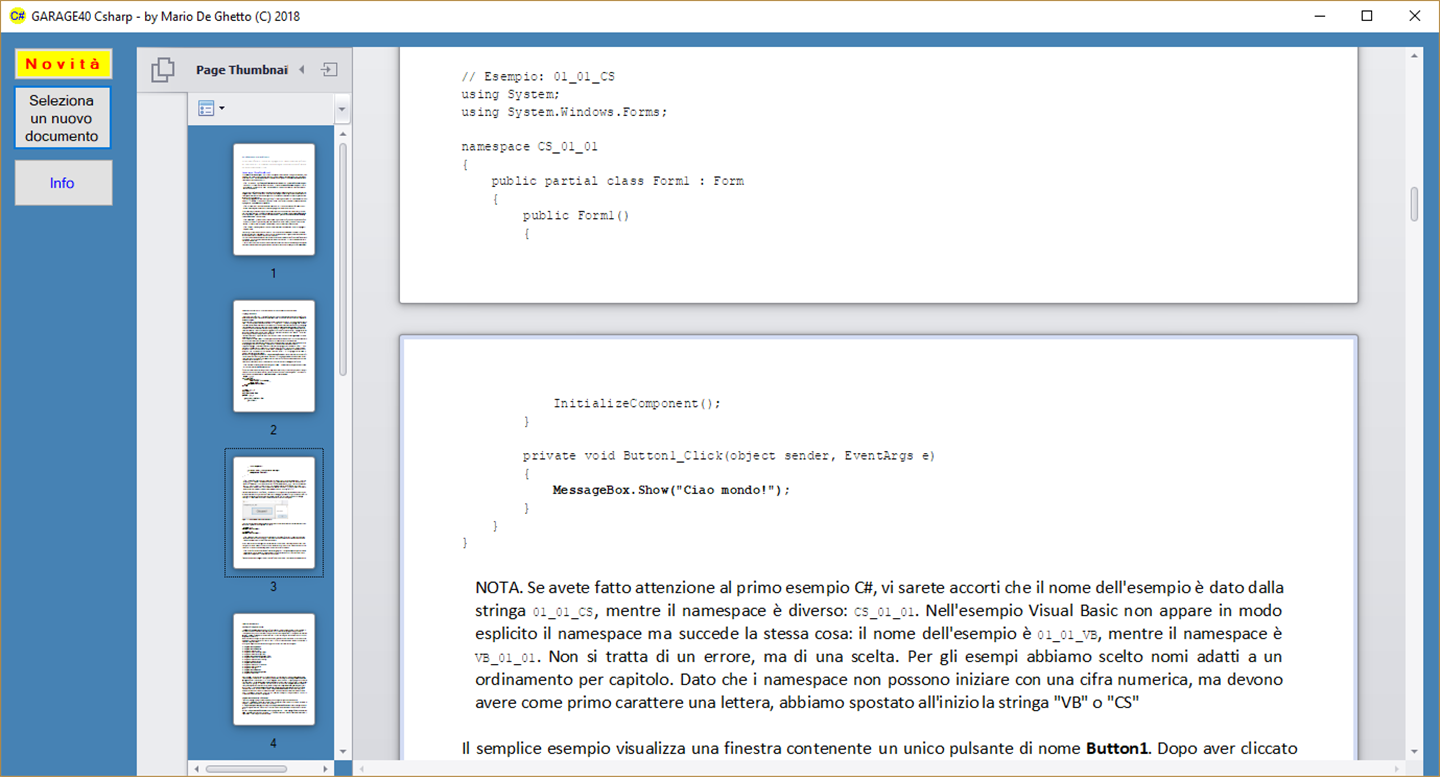Viewport: 1440px width, 777px height.
Task: Click the "private void Button1_Click" line
Action: click(x=728, y=455)
